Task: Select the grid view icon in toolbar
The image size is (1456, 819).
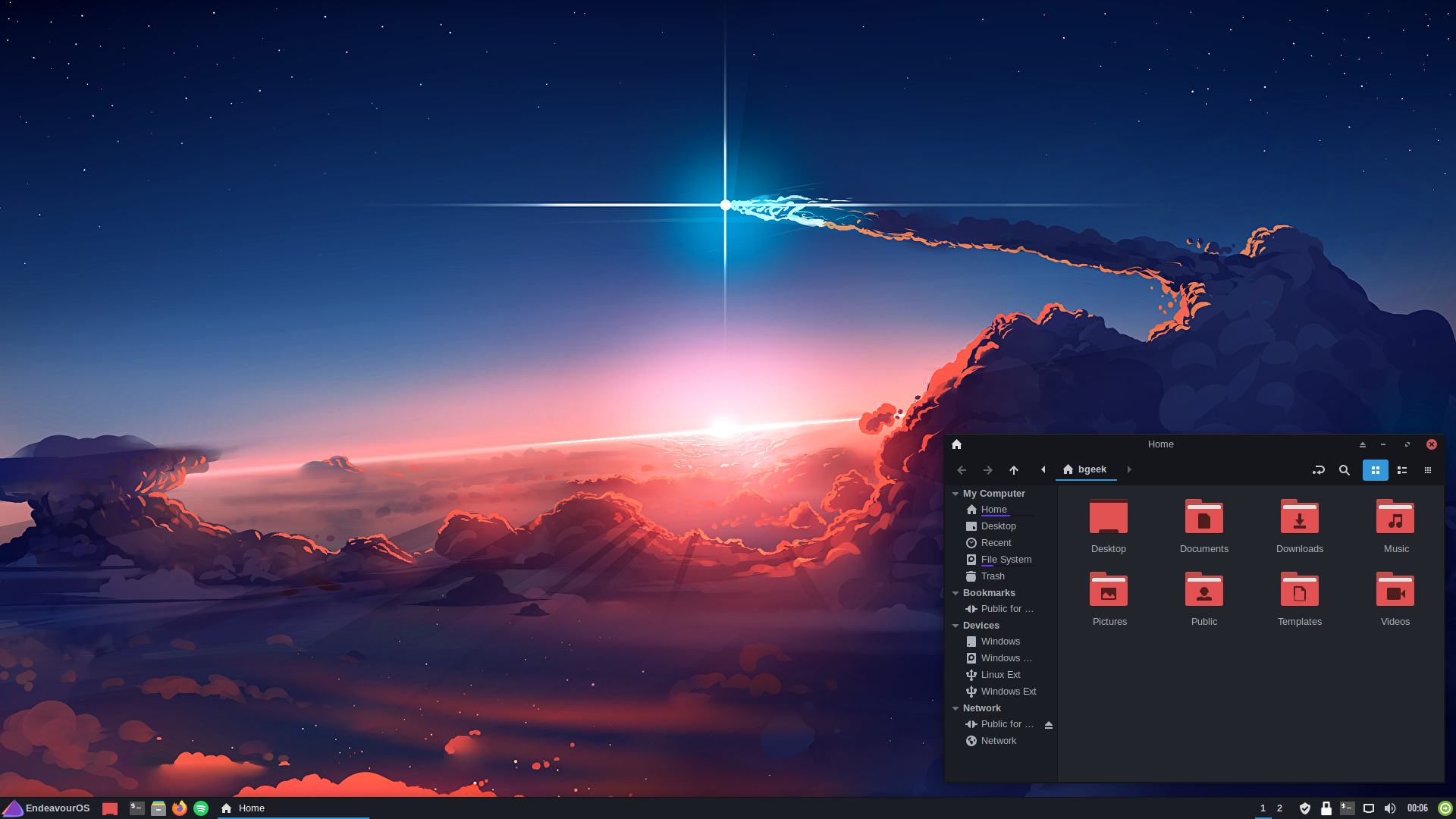Action: (x=1375, y=470)
